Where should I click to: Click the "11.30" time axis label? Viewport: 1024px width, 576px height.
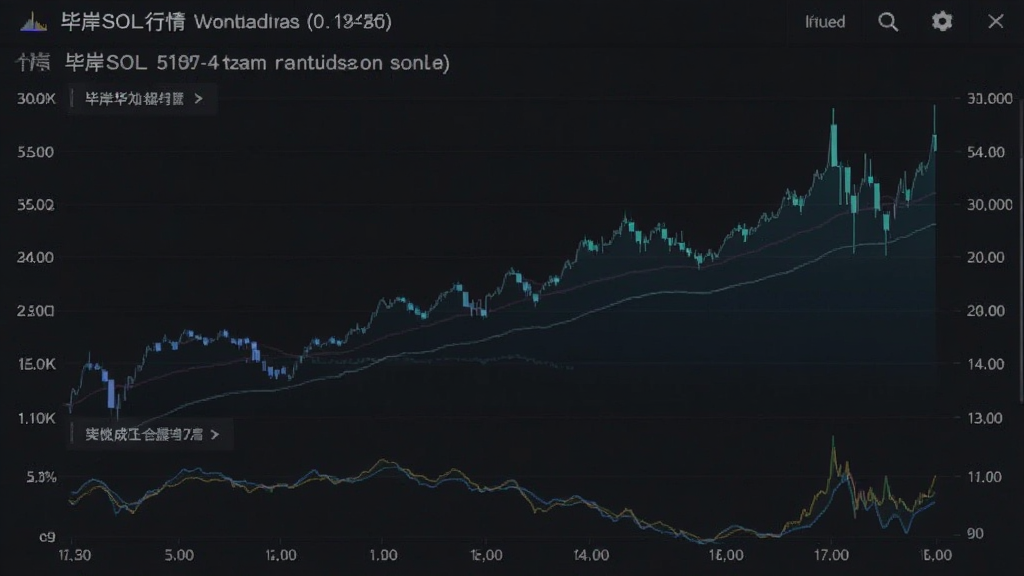pos(74,555)
